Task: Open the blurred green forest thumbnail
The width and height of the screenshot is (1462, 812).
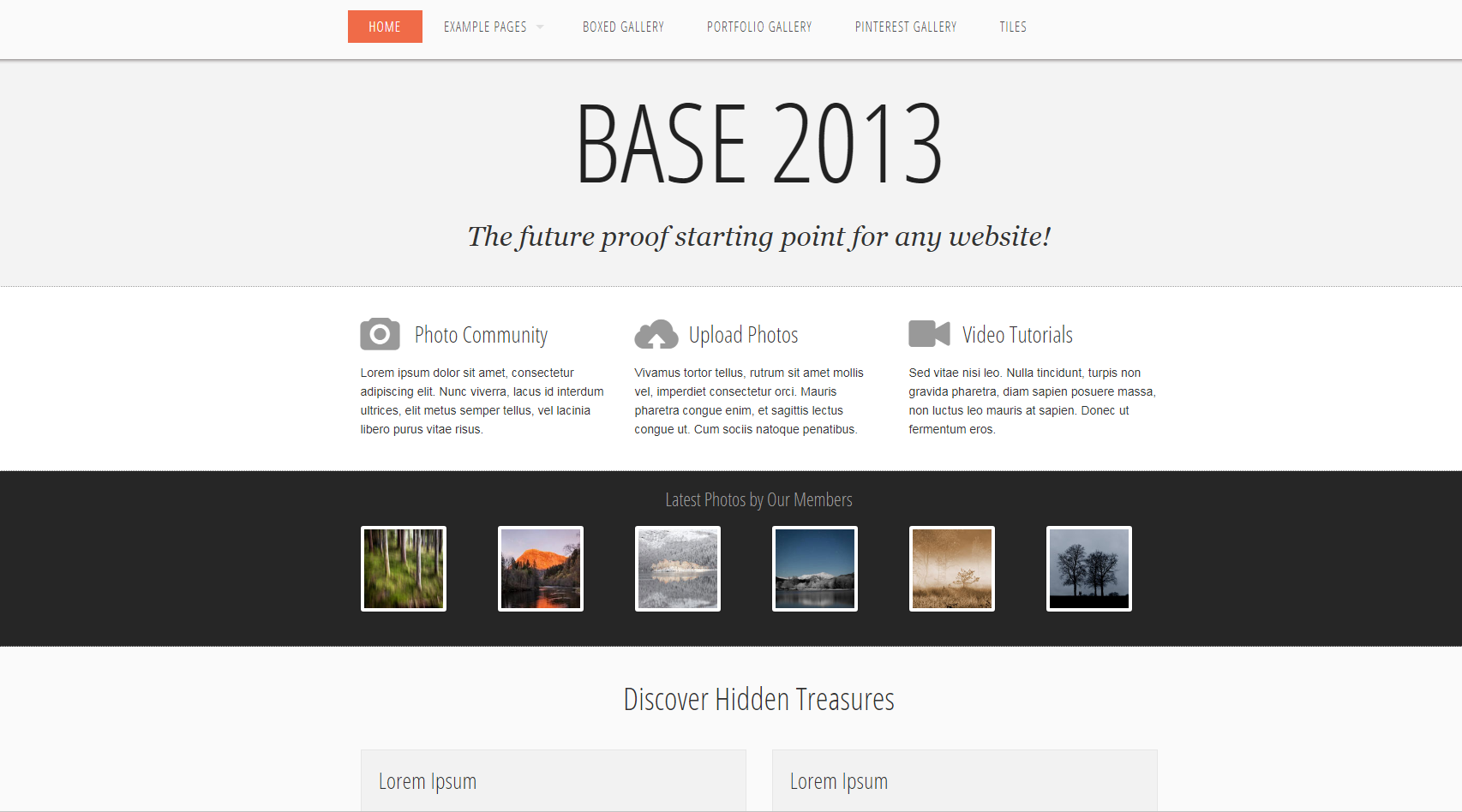Action: click(404, 569)
